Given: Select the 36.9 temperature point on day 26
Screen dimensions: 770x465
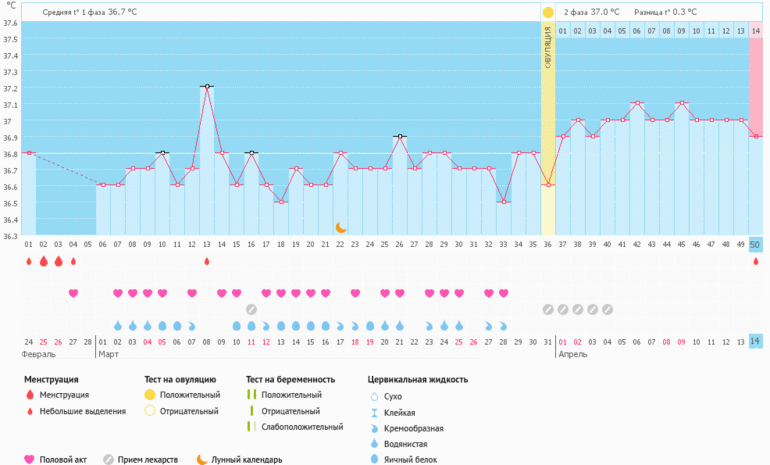Looking at the screenshot, I should [400, 136].
